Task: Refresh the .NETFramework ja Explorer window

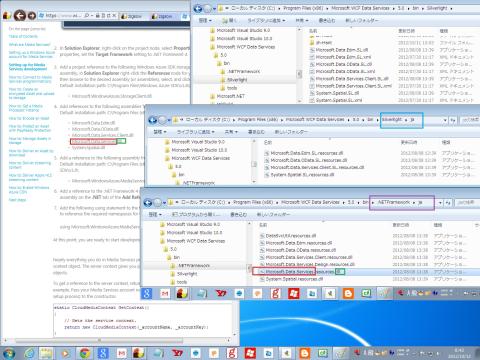Action: pos(448,202)
